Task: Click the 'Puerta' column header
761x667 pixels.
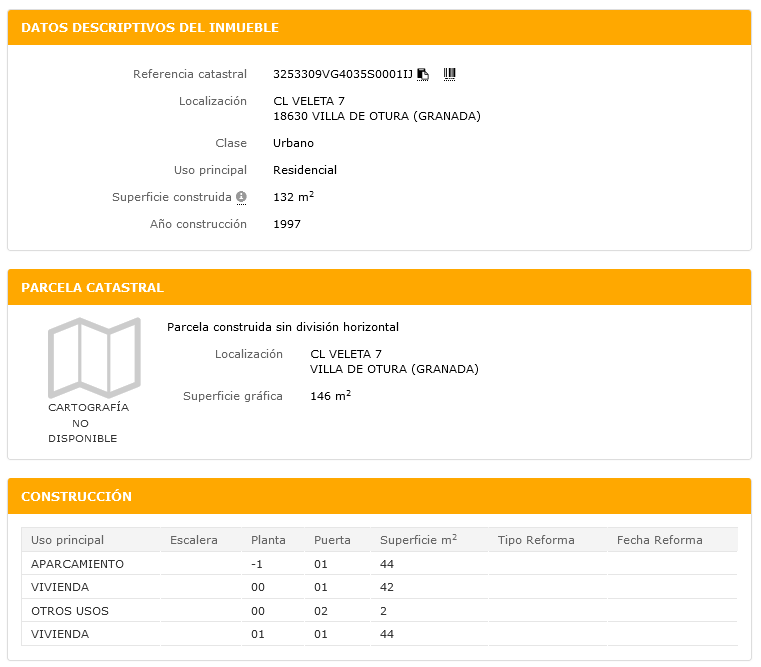Action: click(x=332, y=540)
